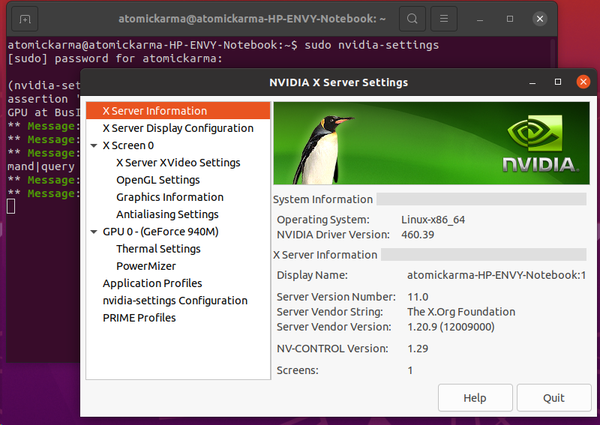The height and width of the screenshot is (425, 600).
Task: Open nvidia-settings Configuration
Action: coord(174,300)
